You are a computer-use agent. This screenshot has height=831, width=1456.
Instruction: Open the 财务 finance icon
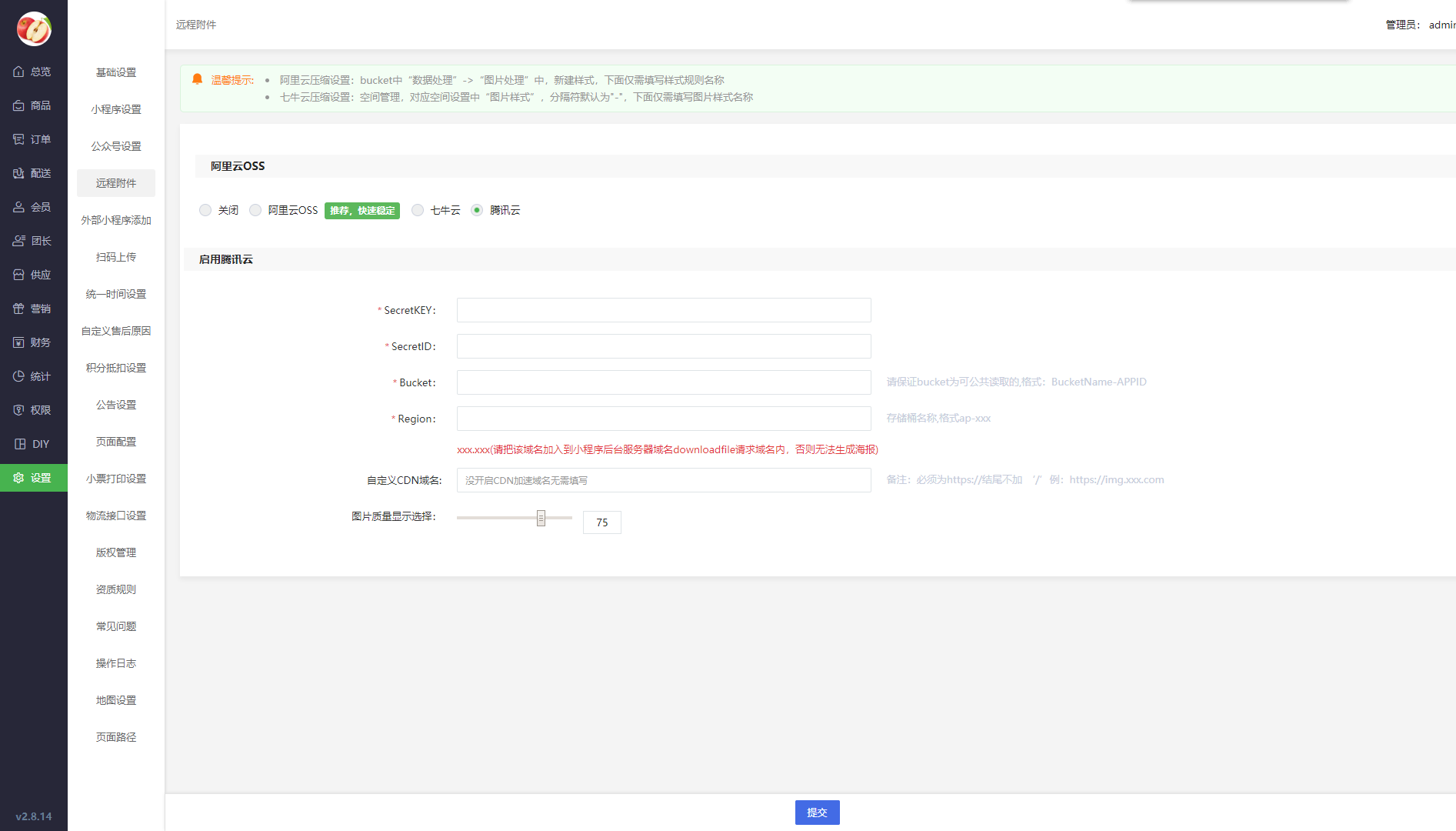(x=18, y=342)
